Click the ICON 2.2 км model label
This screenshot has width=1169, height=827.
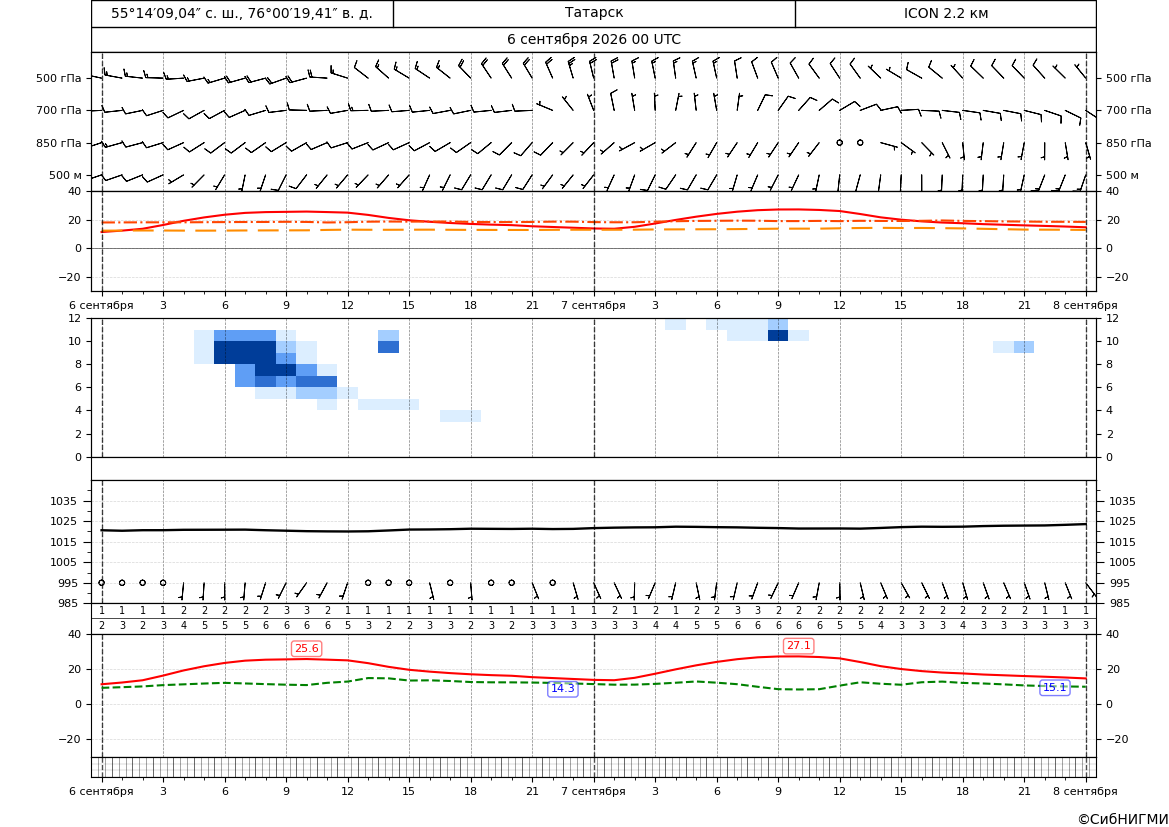(945, 13)
